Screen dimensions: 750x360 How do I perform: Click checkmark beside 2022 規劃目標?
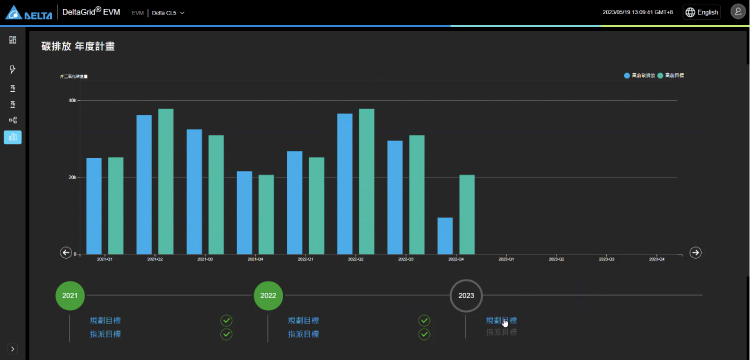pyautogui.click(x=424, y=320)
